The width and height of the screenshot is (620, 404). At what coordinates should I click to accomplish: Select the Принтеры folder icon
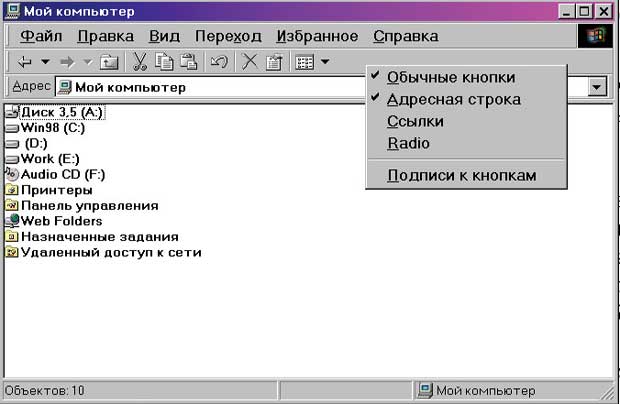coord(11,190)
